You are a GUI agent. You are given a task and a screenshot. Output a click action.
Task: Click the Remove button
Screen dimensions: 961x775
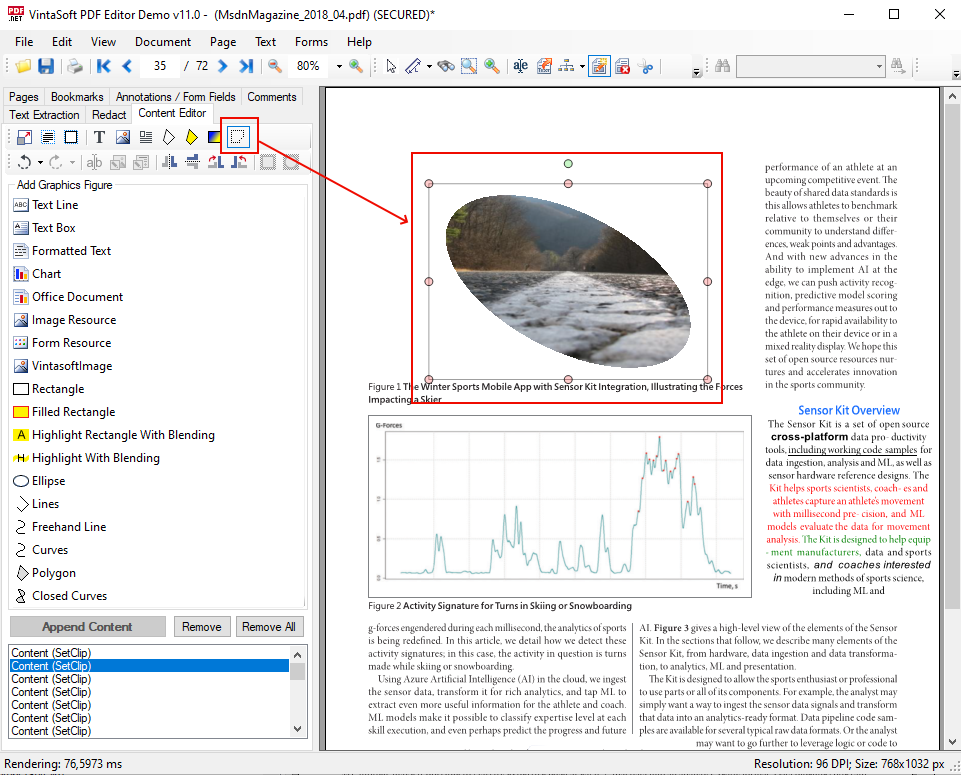pyautogui.click(x=202, y=627)
